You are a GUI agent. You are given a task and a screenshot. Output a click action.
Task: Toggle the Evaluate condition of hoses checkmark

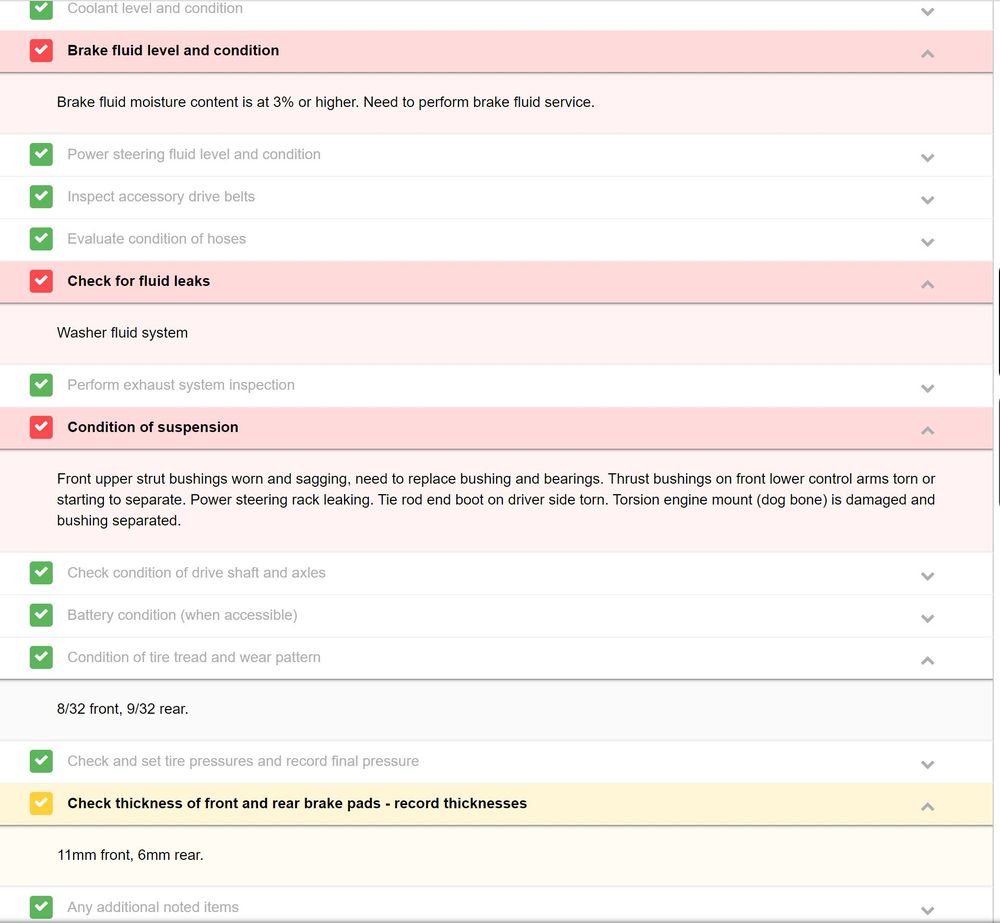click(41, 239)
